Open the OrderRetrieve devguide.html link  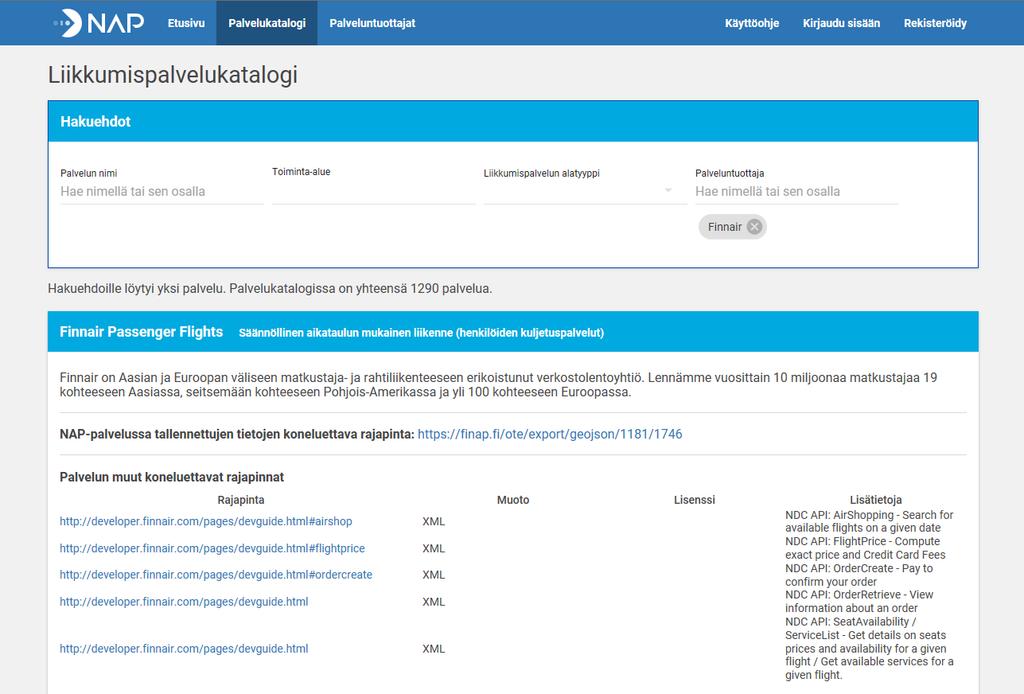[184, 601]
